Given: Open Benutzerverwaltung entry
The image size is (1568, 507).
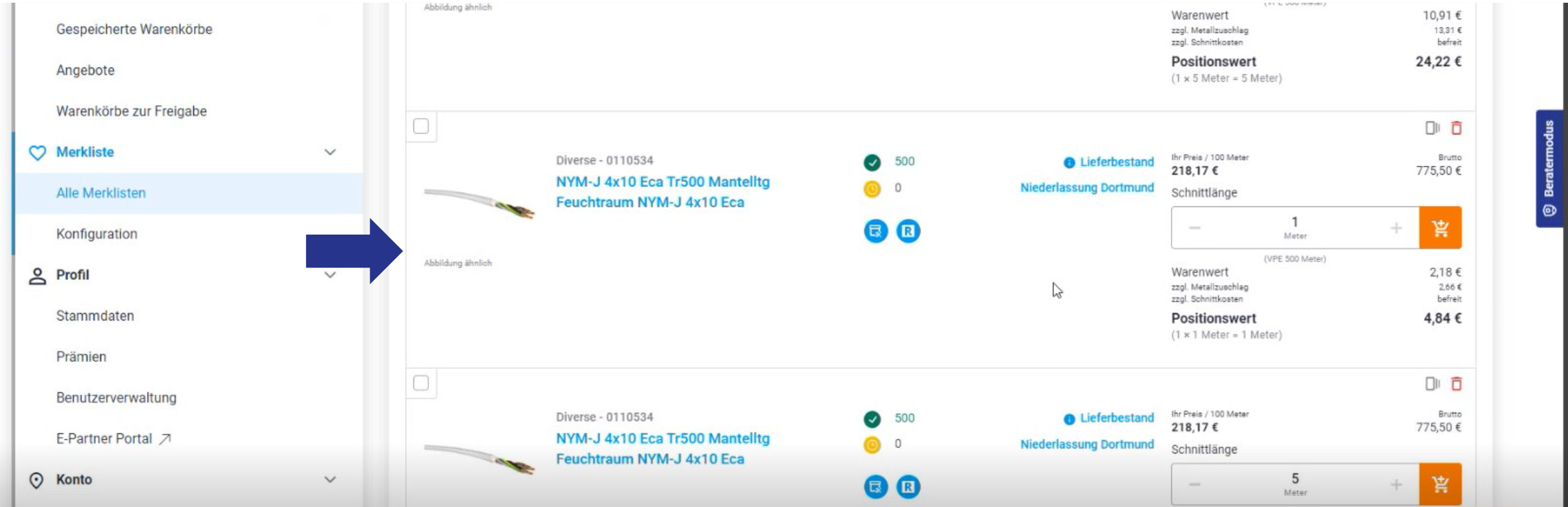Looking at the screenshot, I should point(116,398).
